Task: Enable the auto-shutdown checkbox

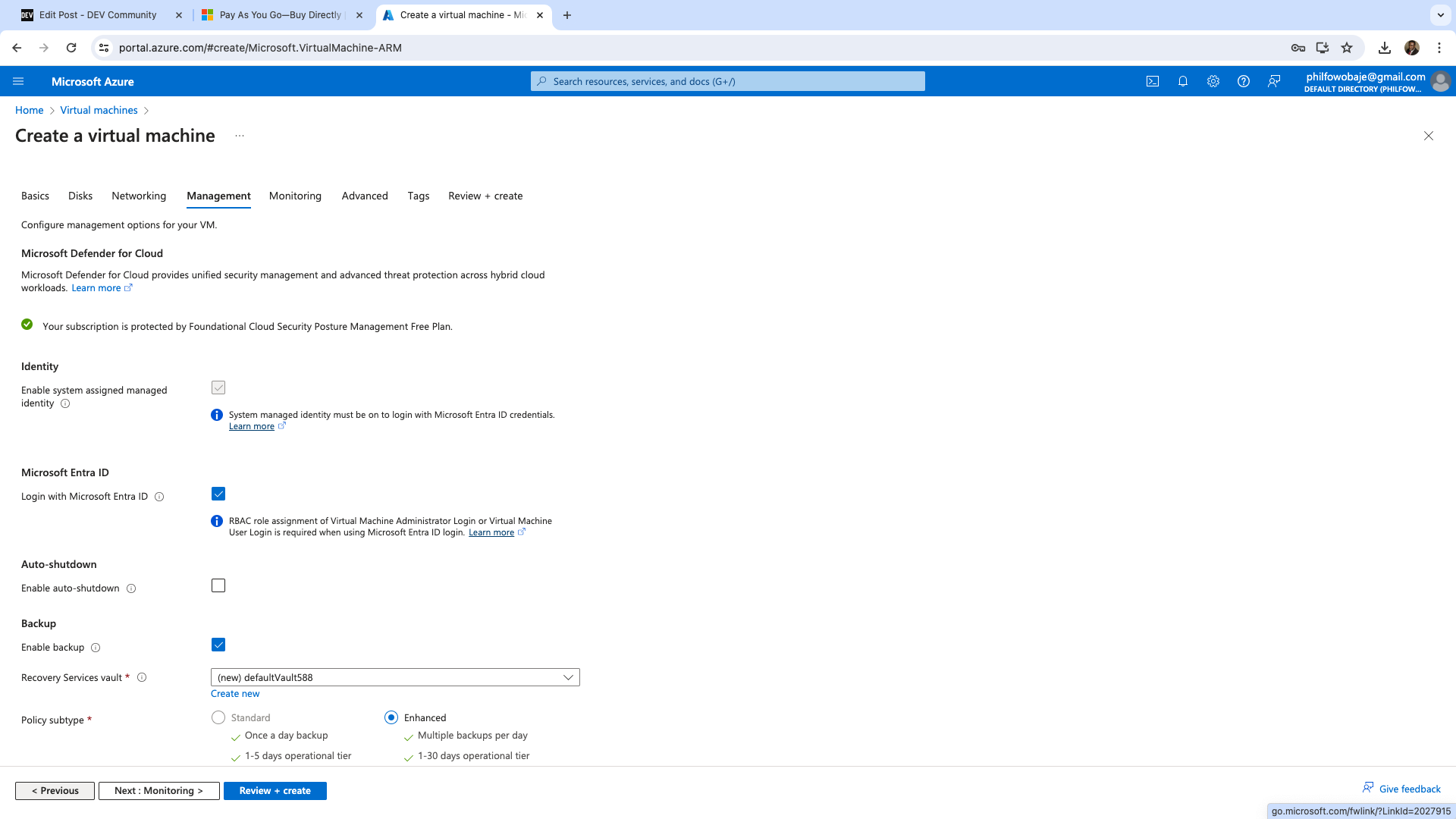Action: point(218,585)
